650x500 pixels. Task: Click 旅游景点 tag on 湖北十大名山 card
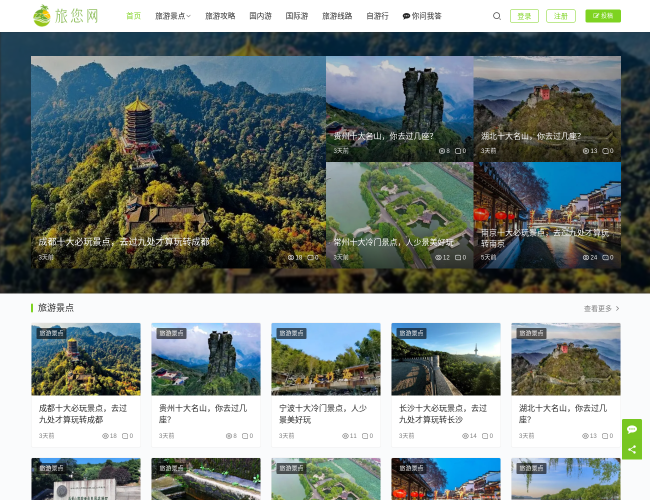[531, 333]
